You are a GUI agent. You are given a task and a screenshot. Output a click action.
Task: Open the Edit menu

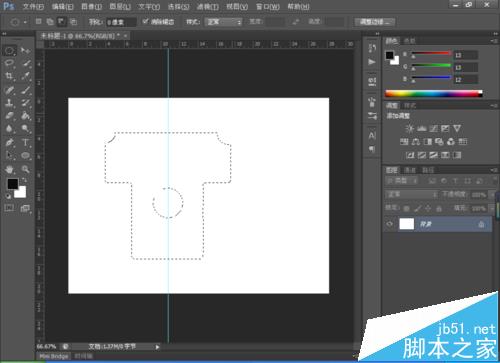pyautogui.click(x=62, y=7)
